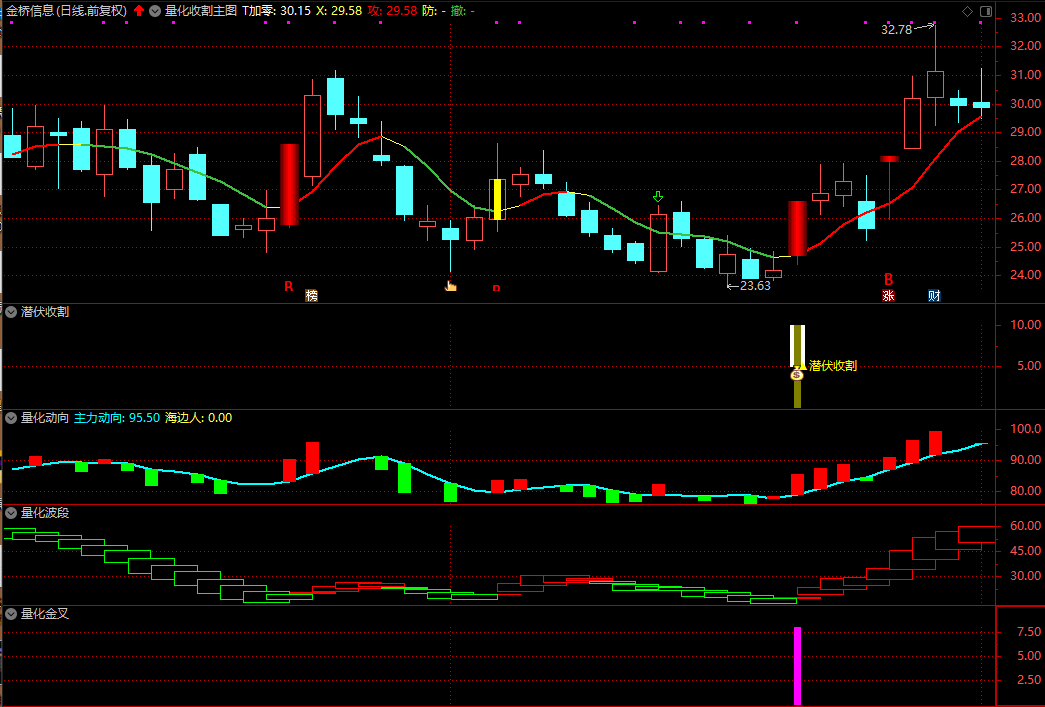Viewport: 1045px width, 707px height.
Task: Click the red 攻: 29.58 value
Action: (x=392, y=11)
